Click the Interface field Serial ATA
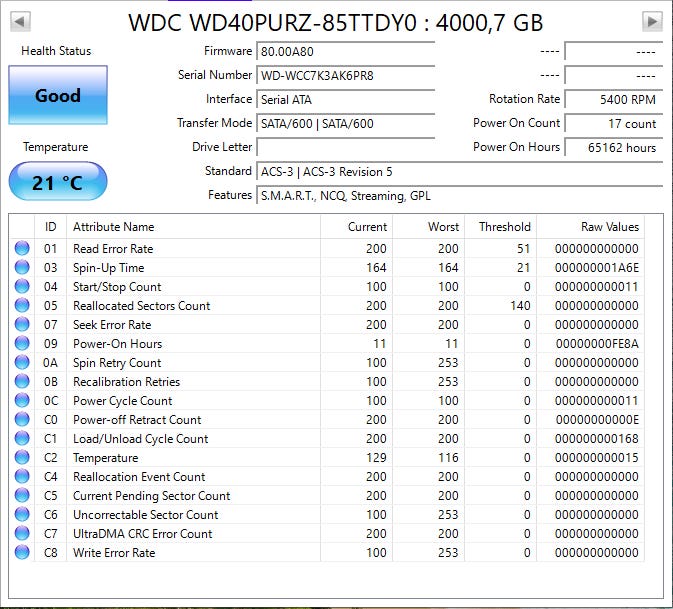 346,100
